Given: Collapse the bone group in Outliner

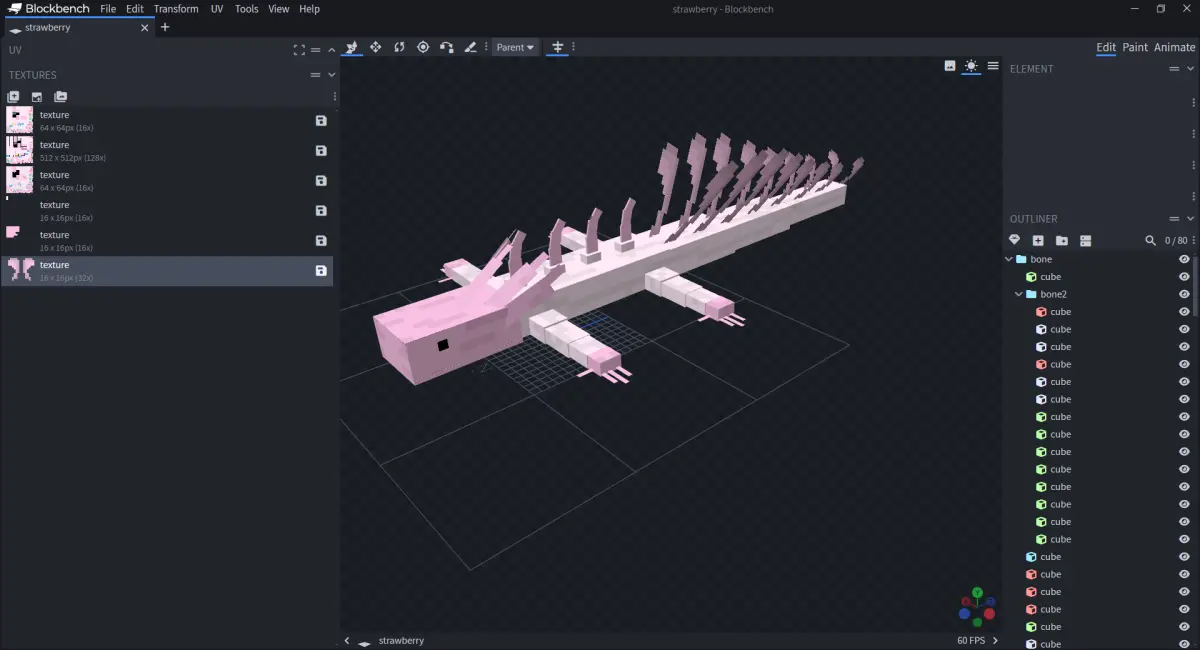Looking at the screenshot, I should tap(1009, 259).
